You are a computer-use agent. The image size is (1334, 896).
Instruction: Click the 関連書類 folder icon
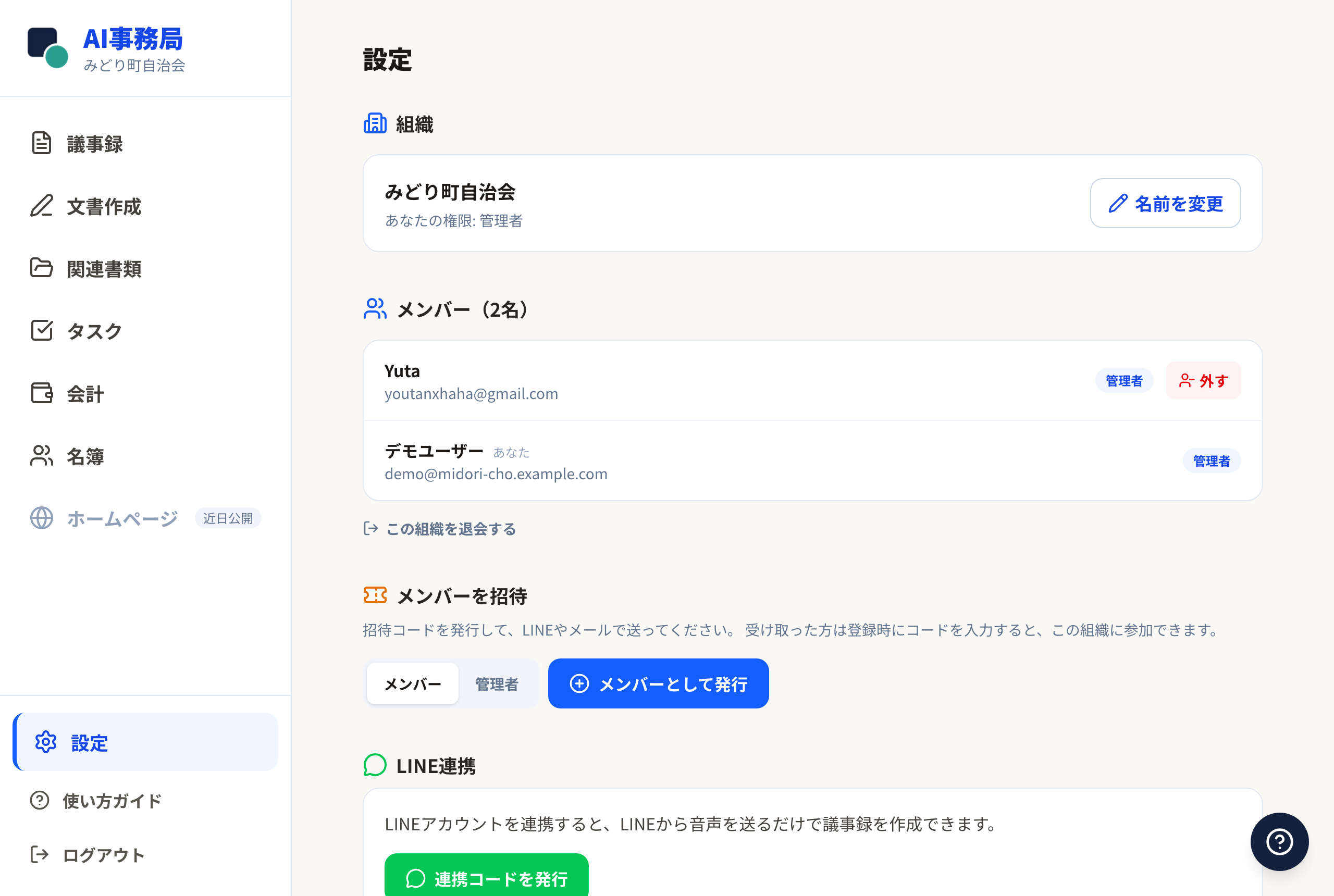[x=41, y=268]
